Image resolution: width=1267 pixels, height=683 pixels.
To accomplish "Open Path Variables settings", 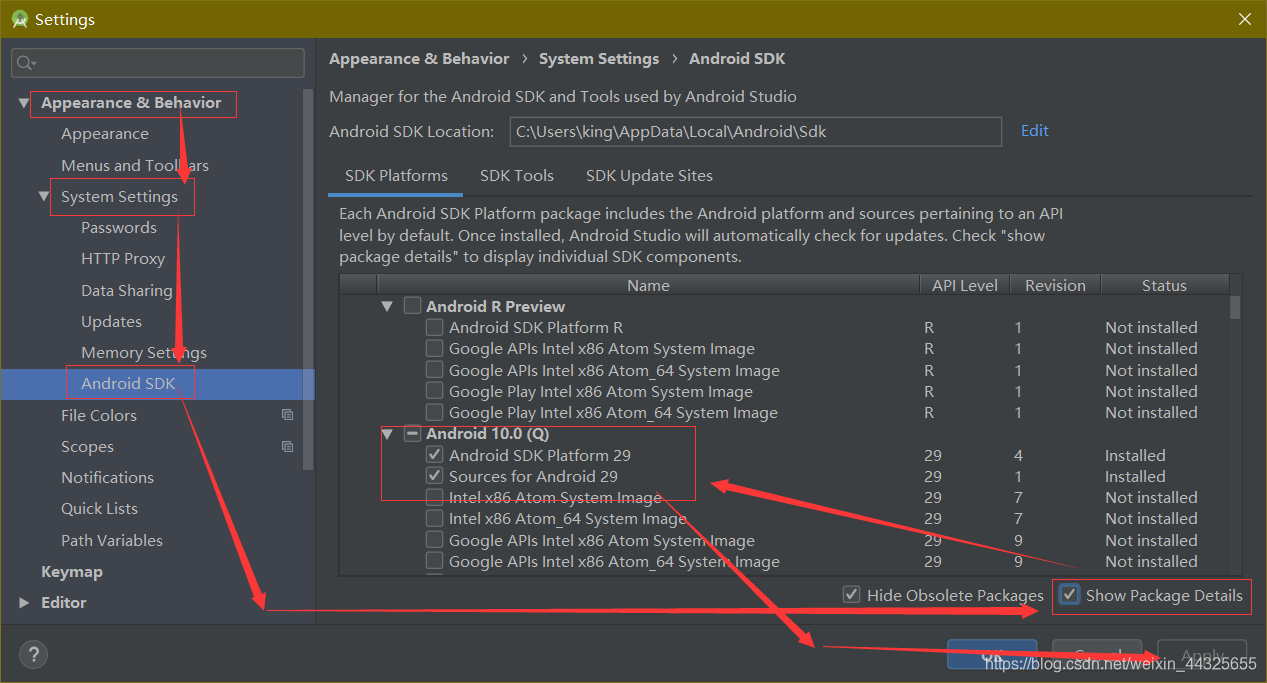I will coord(112,540).
